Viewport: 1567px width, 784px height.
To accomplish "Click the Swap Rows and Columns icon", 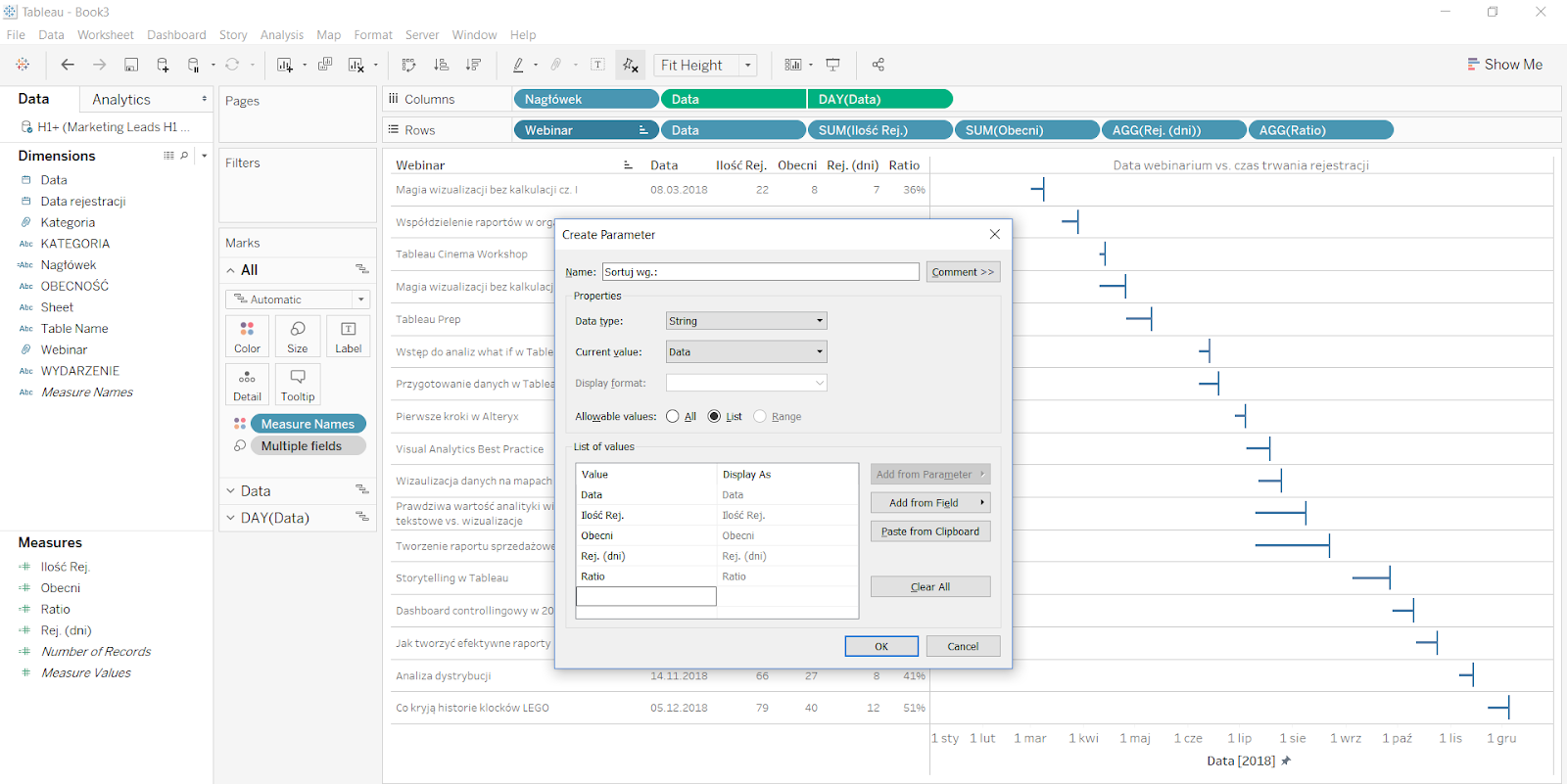I will coord(408,65).
